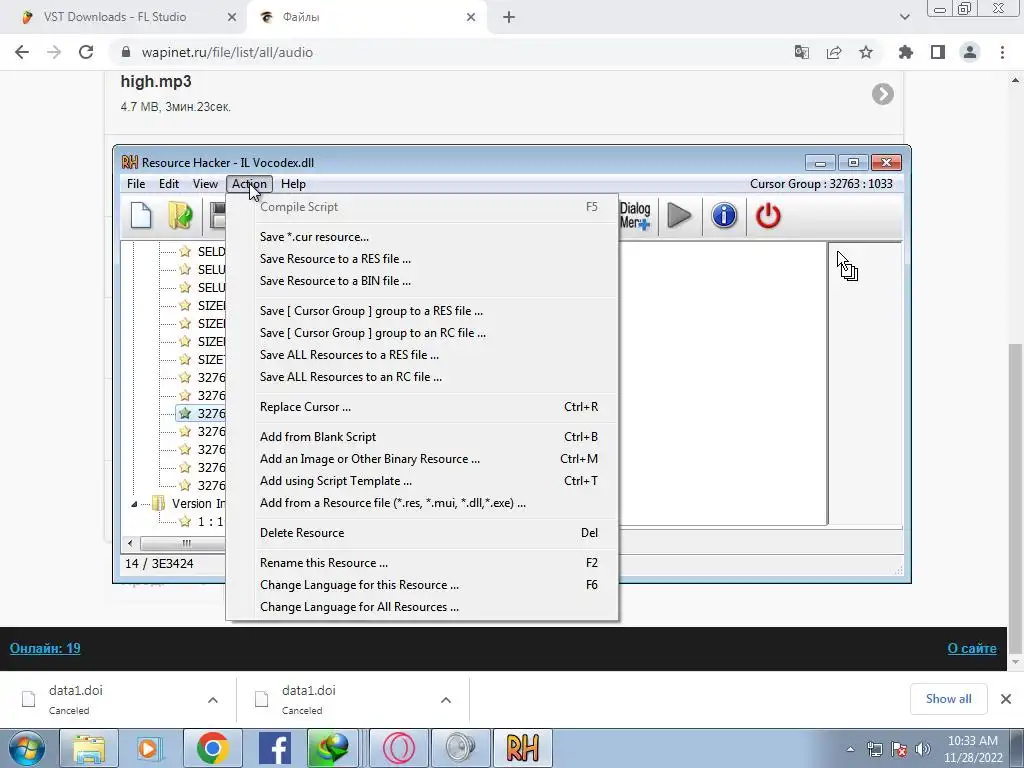The image size is (1024, 768).
Task: Click the Save disk icon in toolbar
Action: [x=217, y=216]
